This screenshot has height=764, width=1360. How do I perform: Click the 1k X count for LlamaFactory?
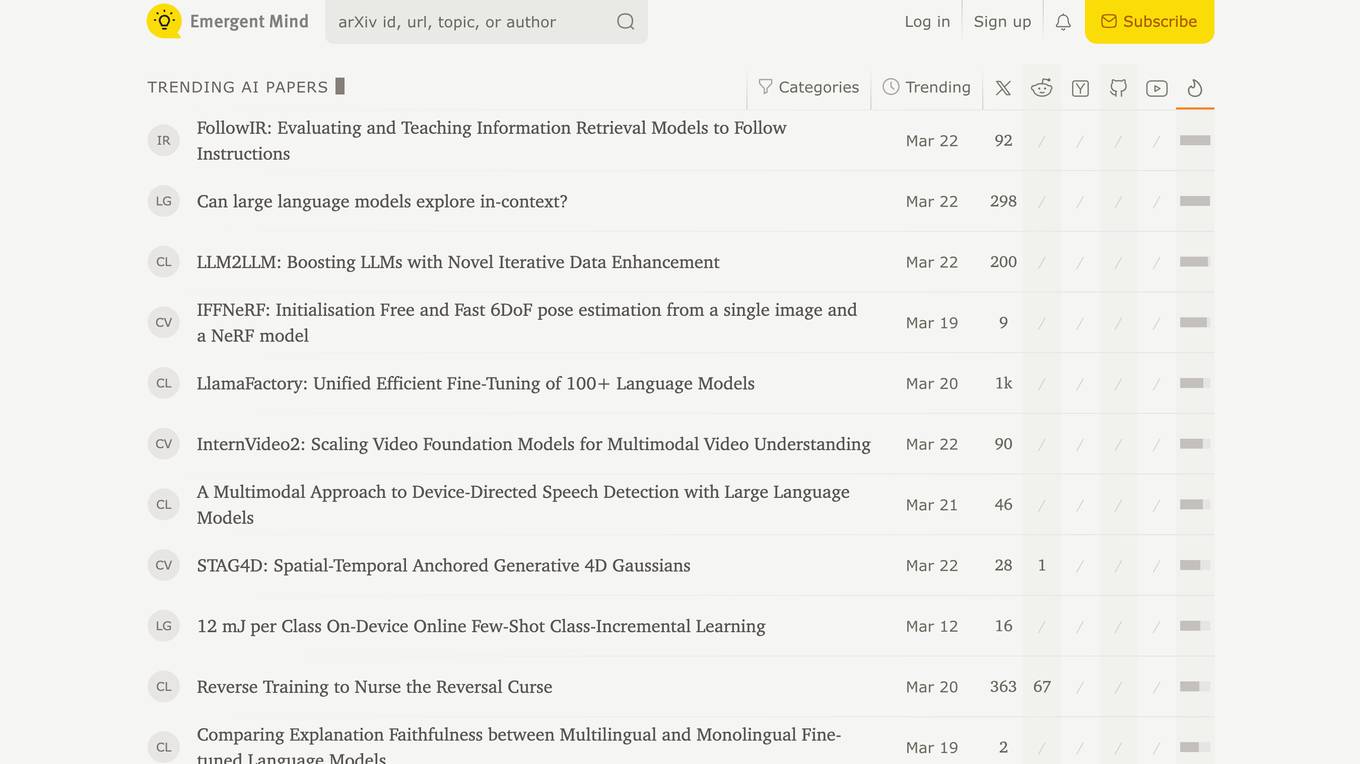pyautogui.click(x=1003, y=383)
